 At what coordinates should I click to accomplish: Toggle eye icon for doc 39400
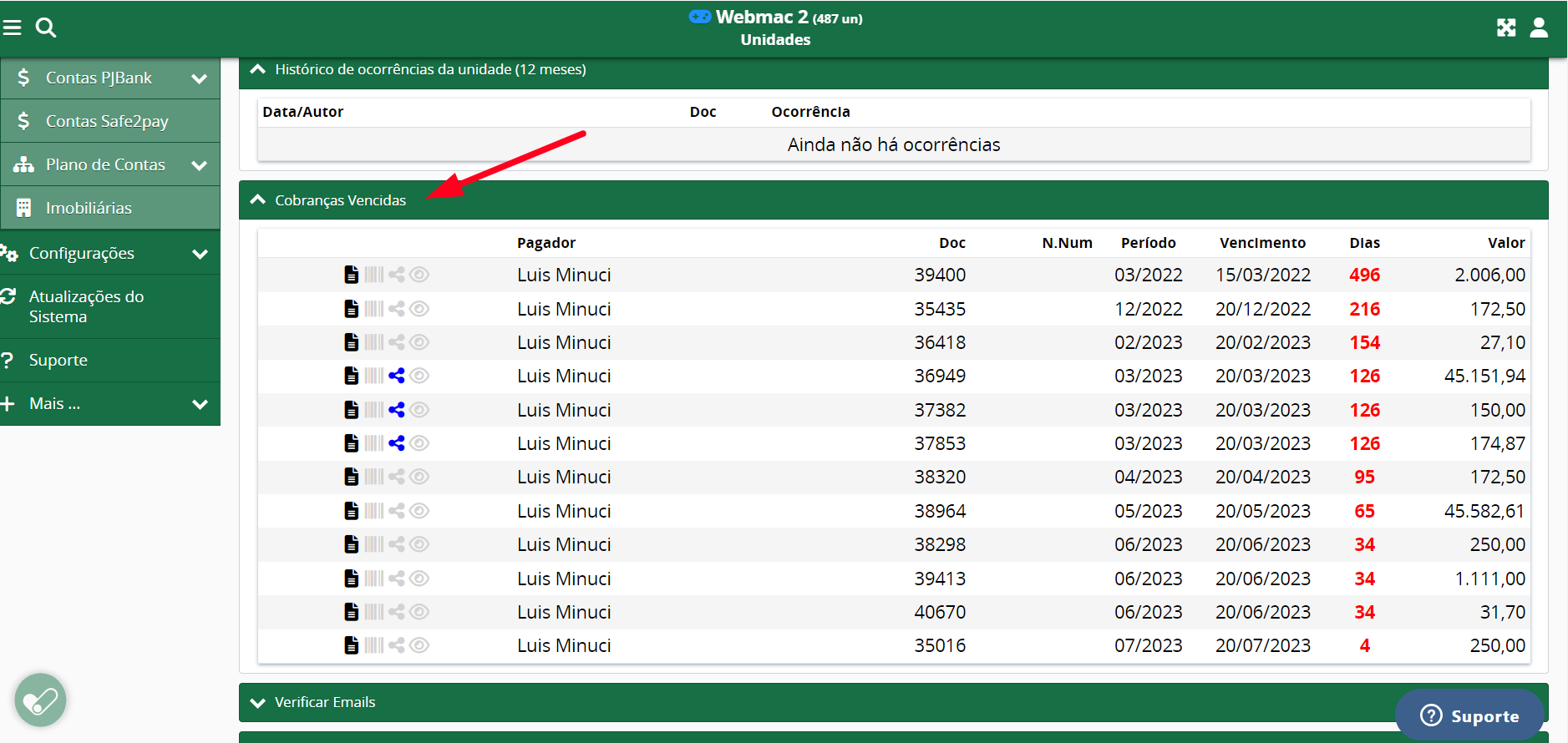tap(419, 275)
